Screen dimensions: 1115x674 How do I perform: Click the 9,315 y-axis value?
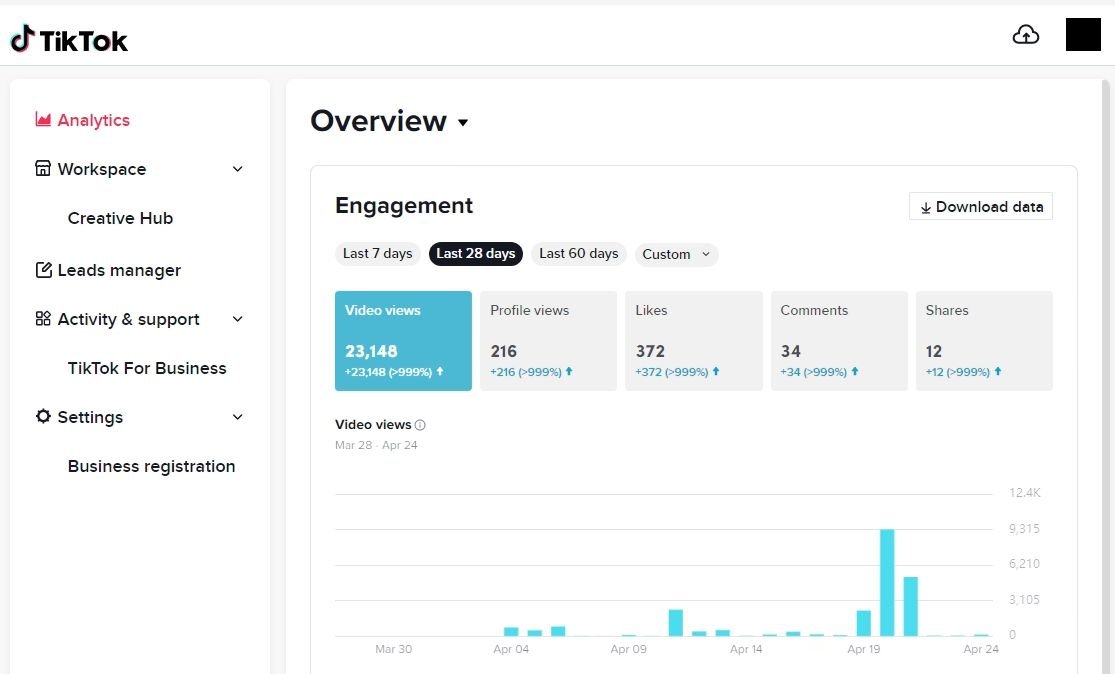click(x=1024, y=529)
